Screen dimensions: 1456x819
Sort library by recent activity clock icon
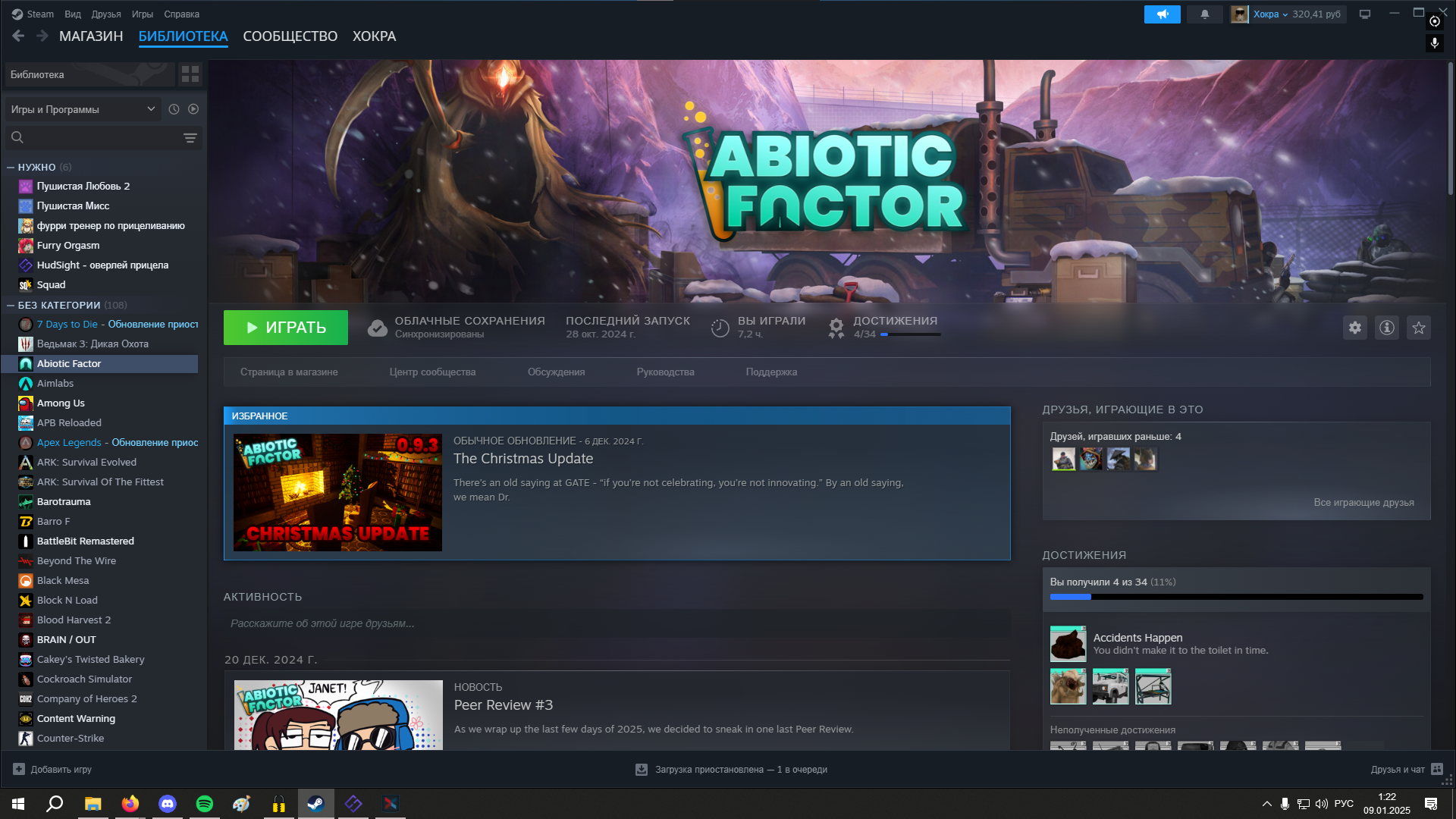174,109
